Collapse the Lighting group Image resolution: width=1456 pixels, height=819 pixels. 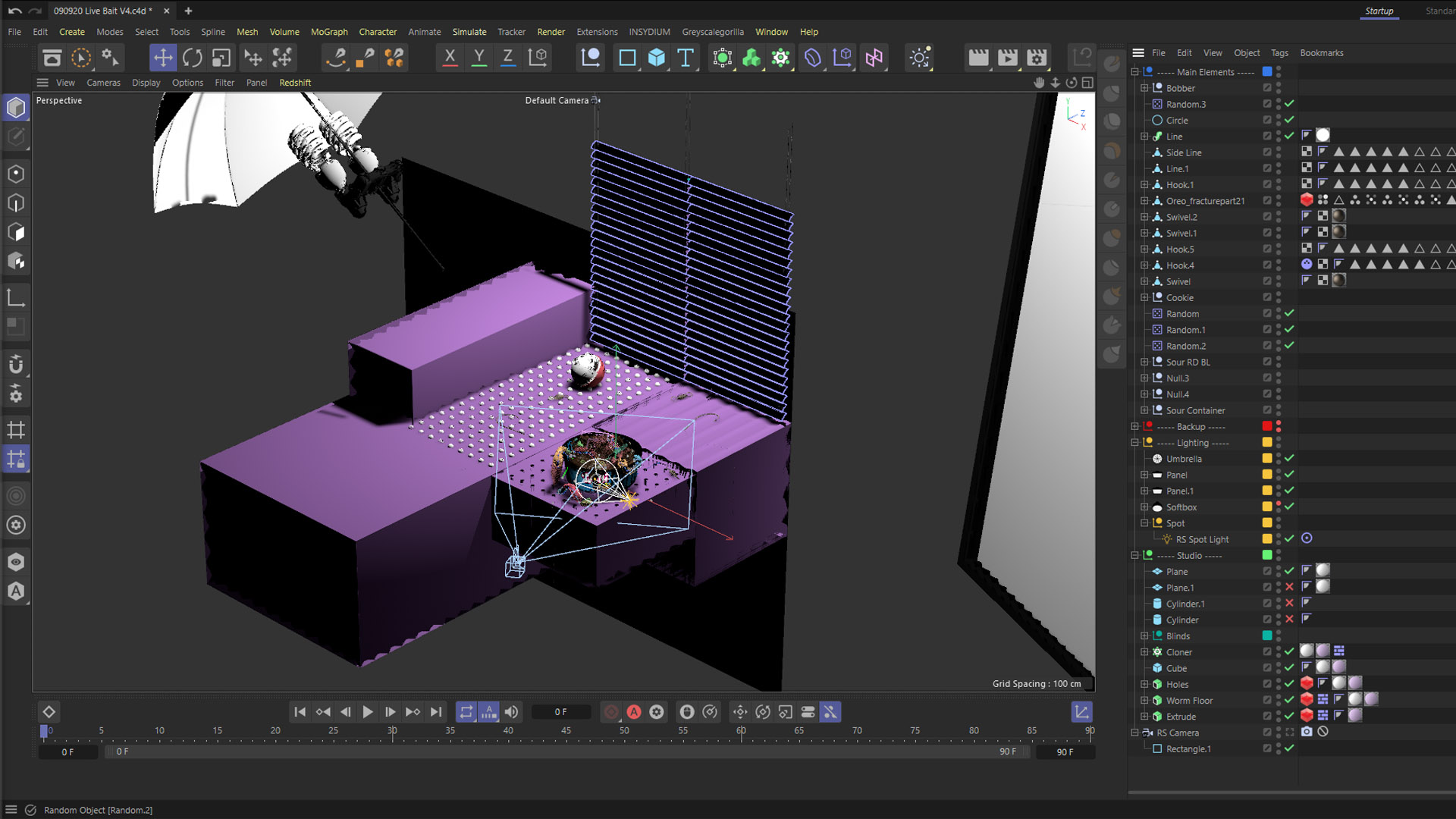(1134, 443)
